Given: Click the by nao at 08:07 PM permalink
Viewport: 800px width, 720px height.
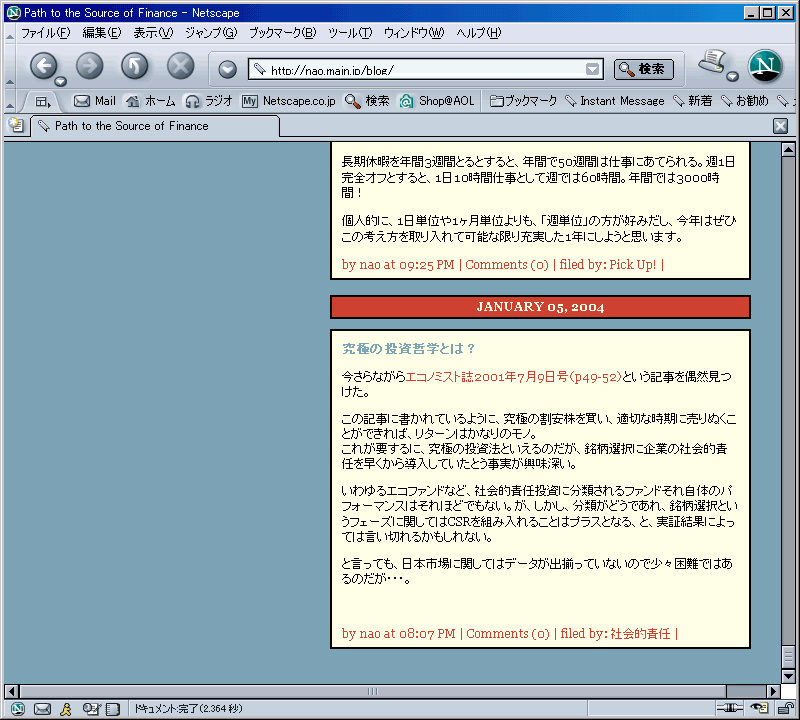Looking at the screenshot, I should click(x=398, y=633).
